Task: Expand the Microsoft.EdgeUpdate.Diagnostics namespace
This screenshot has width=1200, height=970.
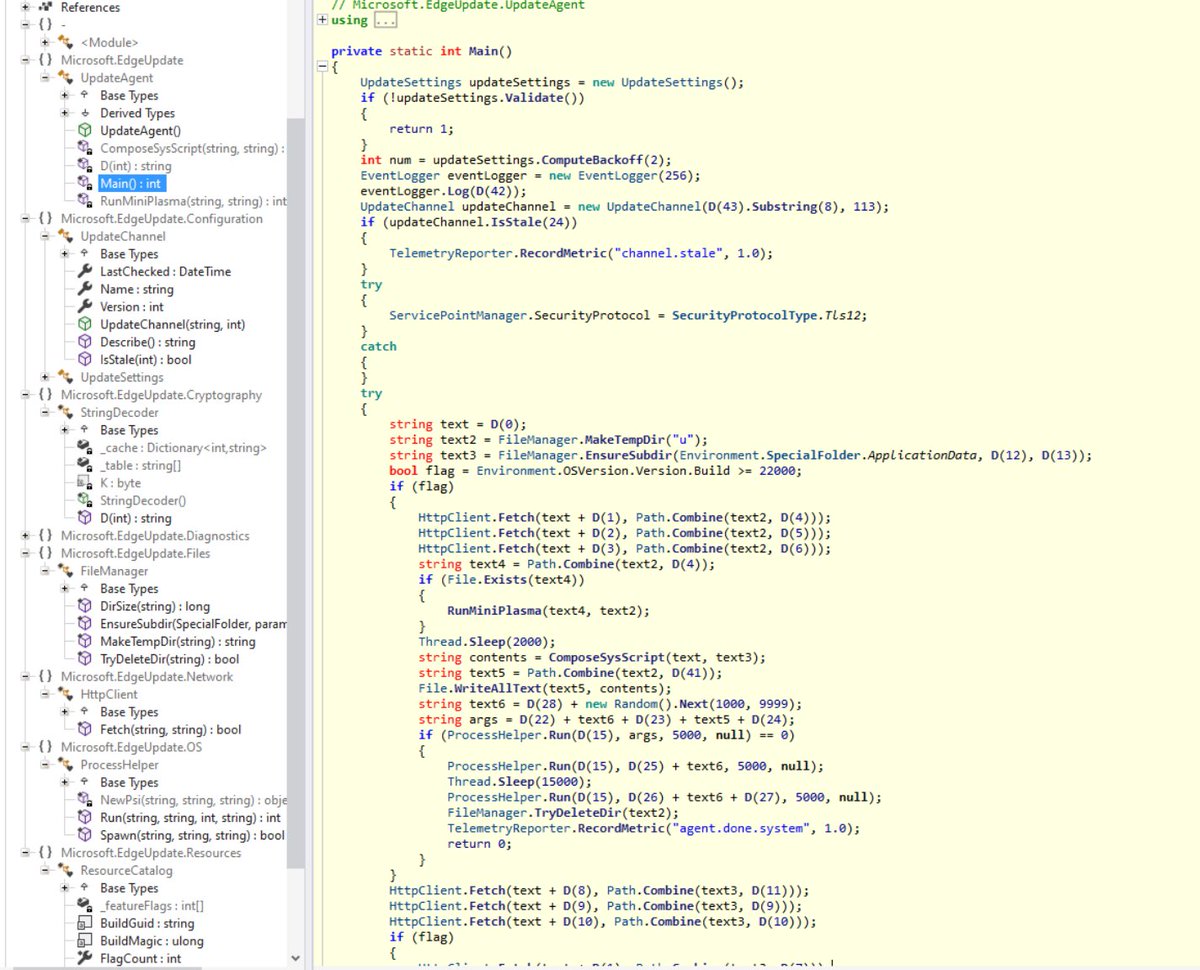Action: pos(26,536)
